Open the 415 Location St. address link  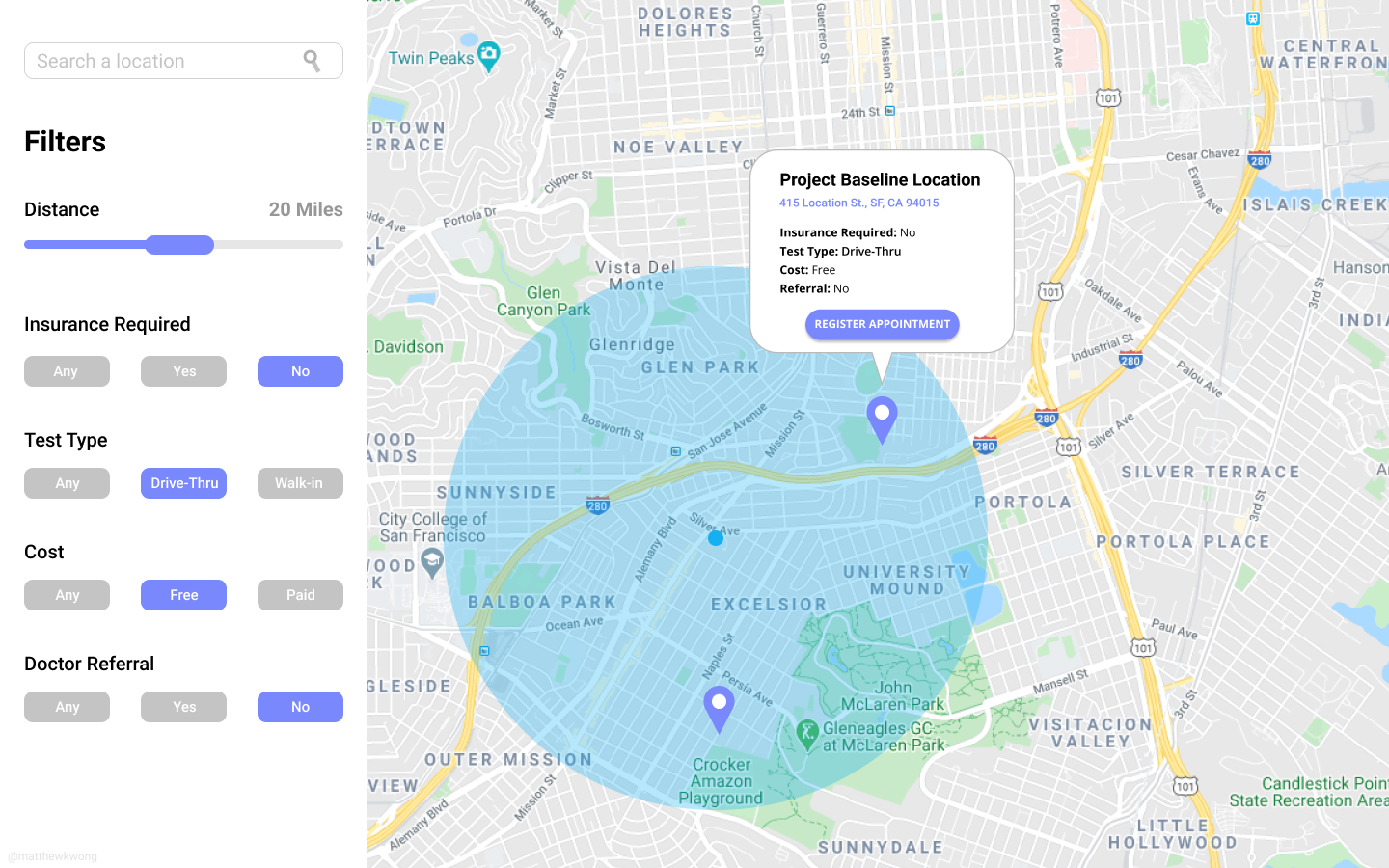pos(858,203)
